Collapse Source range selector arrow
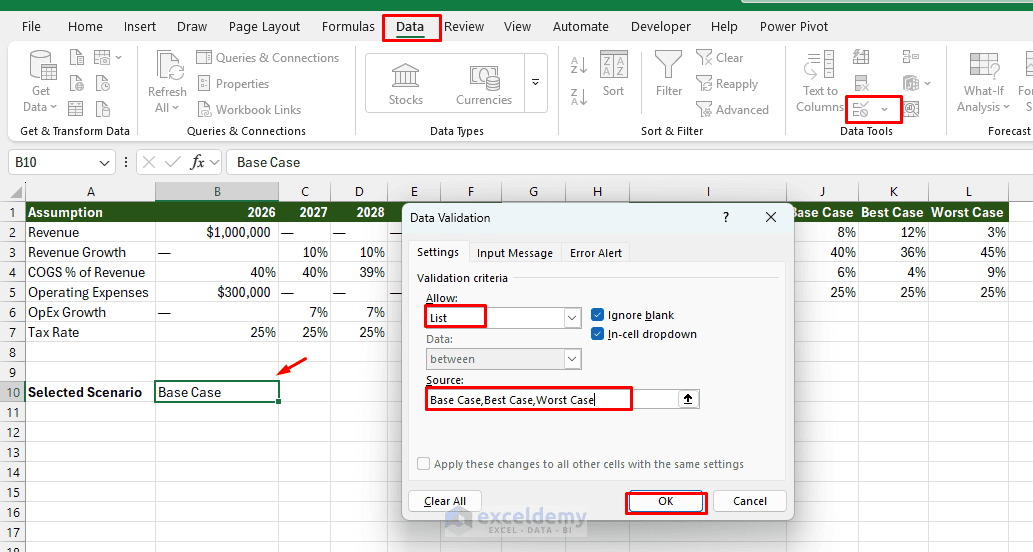This screenshot has height=552, width=1033. click(x=688, y=399)
